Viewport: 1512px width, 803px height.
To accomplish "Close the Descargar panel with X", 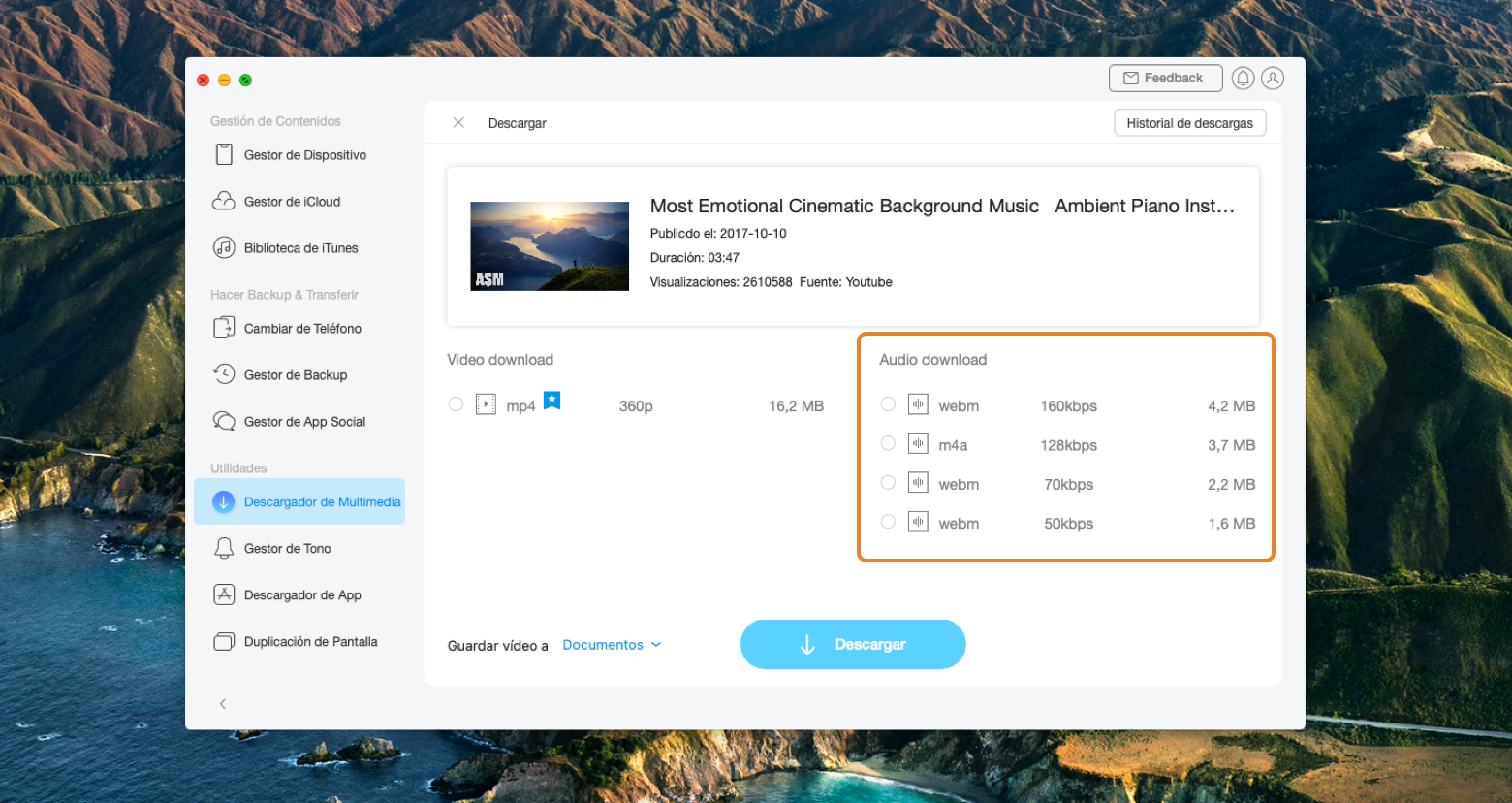I will click(458, 122).
